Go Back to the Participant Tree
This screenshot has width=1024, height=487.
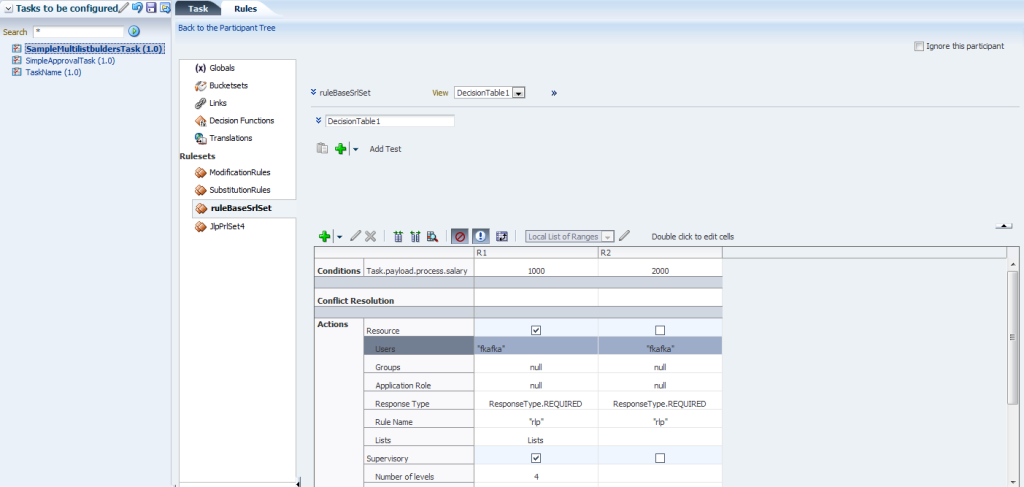pos(227,28)
